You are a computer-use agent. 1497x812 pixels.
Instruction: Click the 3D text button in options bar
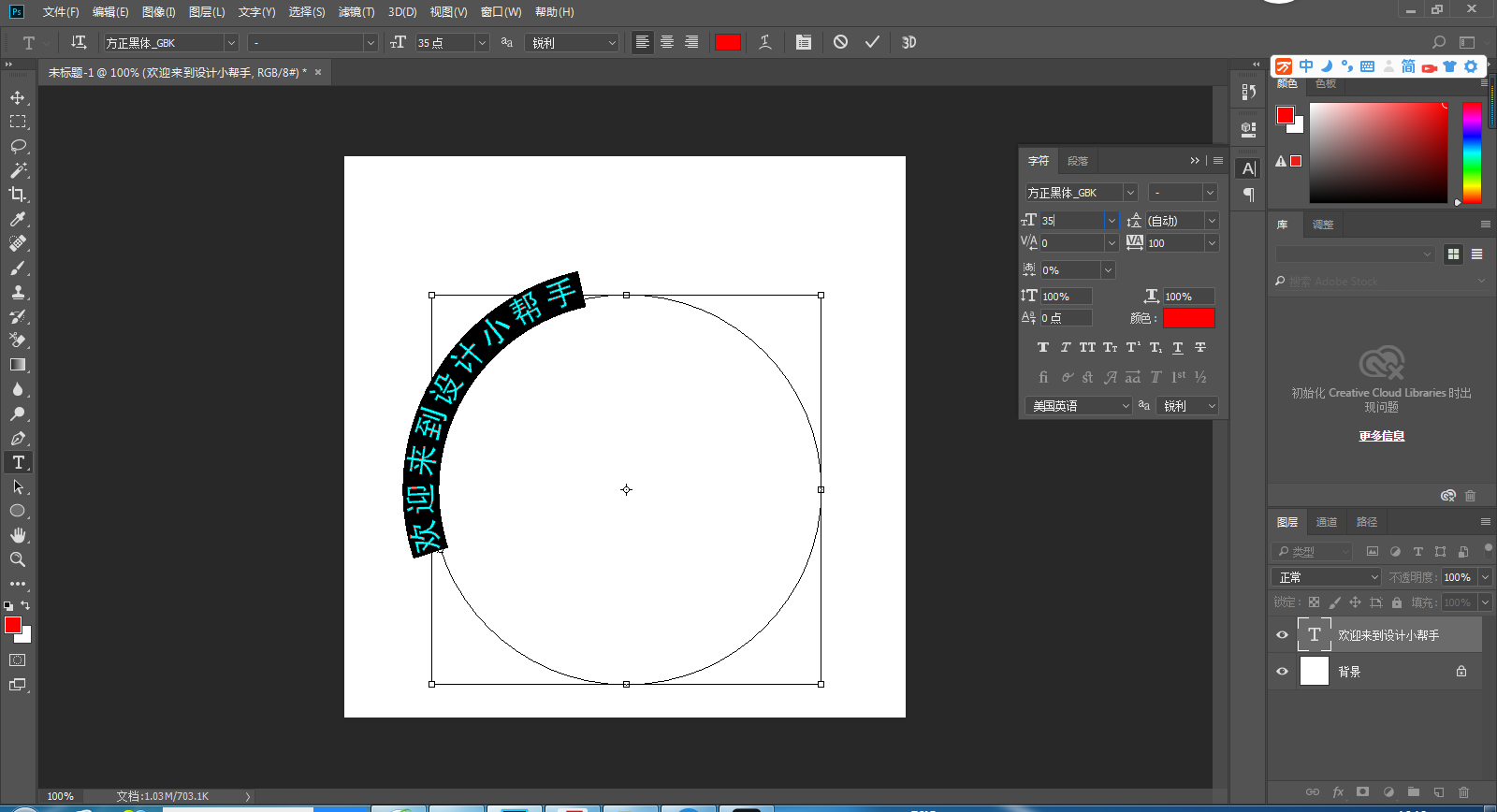[908, 42]
